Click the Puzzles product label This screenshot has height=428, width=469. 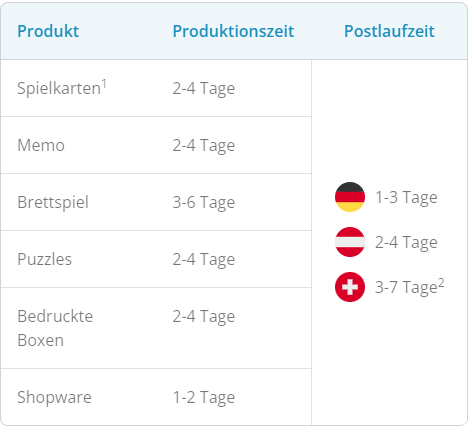44,259
